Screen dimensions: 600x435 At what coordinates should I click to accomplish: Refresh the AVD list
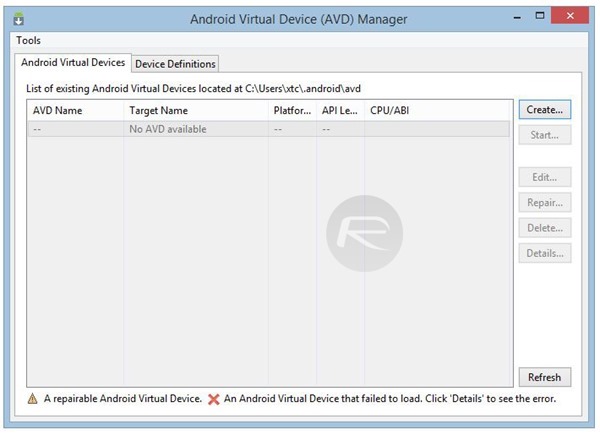545,377
